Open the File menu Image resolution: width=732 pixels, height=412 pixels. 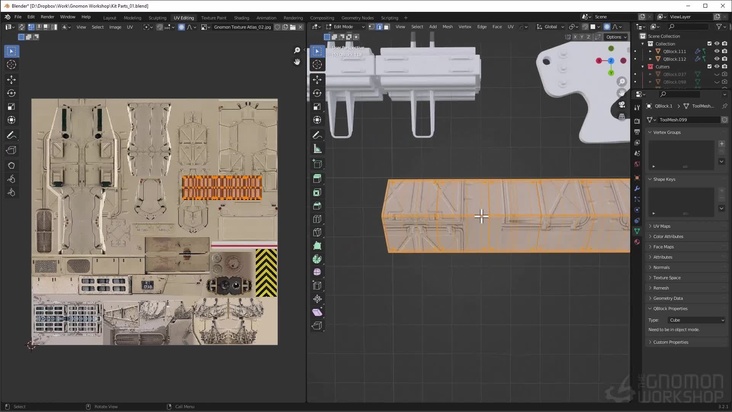tap(18, 17)
